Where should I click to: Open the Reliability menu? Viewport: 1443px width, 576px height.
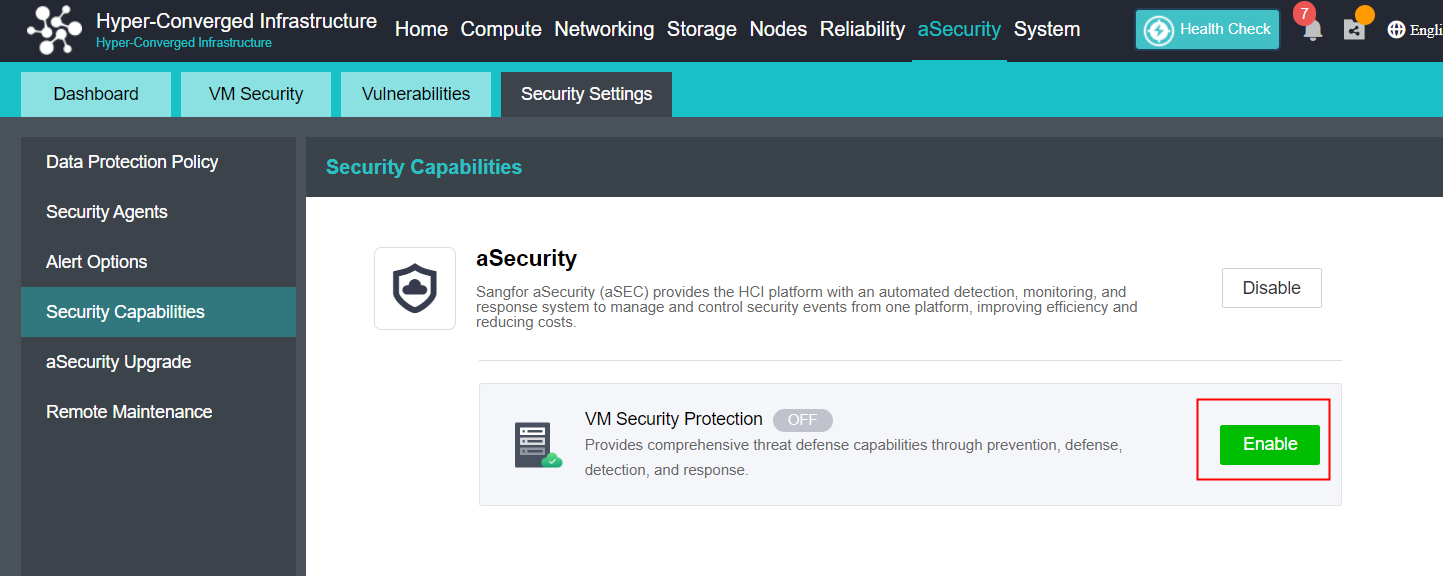862,30
